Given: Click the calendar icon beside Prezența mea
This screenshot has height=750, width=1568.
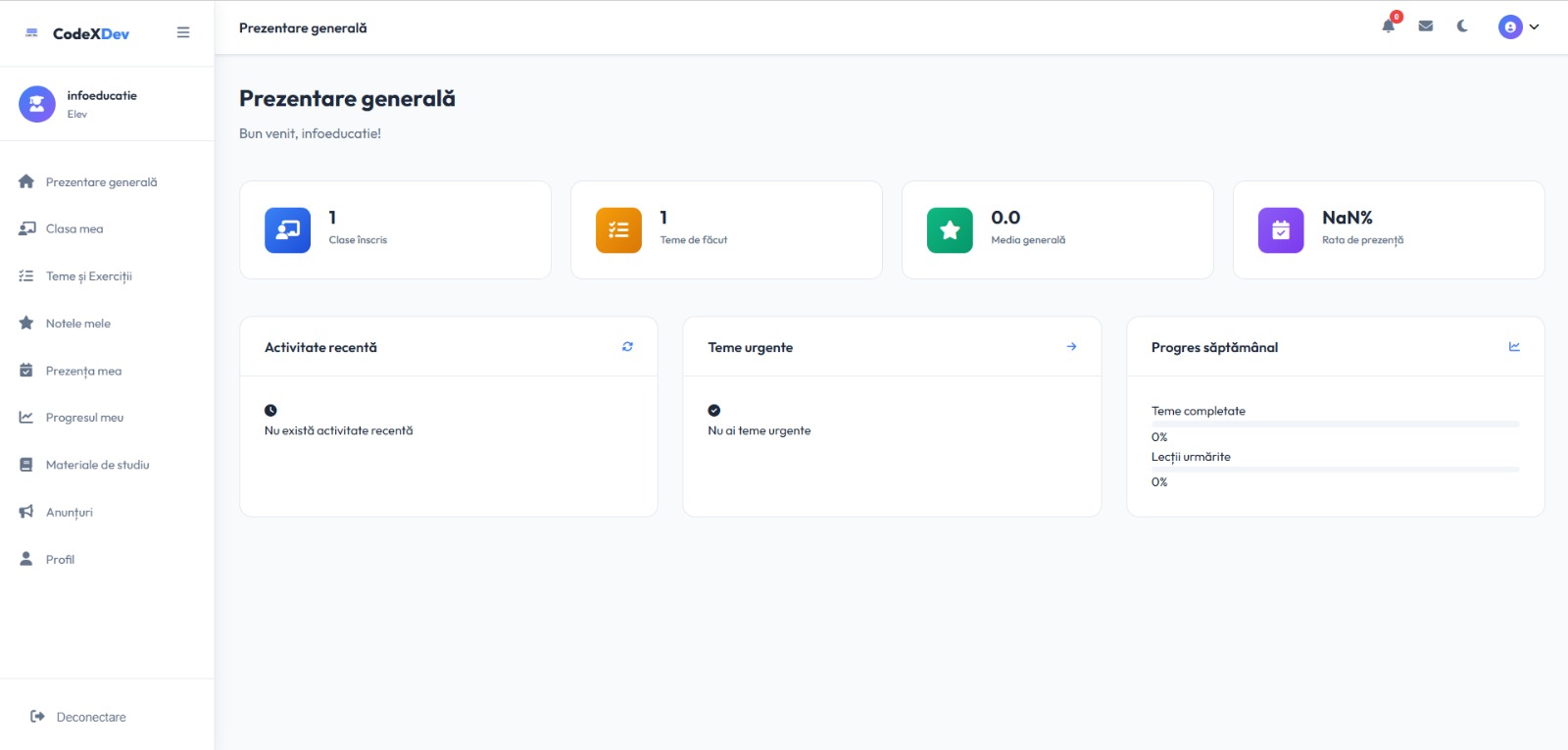Looking at the screenshot, I should (x=26, y=370).
